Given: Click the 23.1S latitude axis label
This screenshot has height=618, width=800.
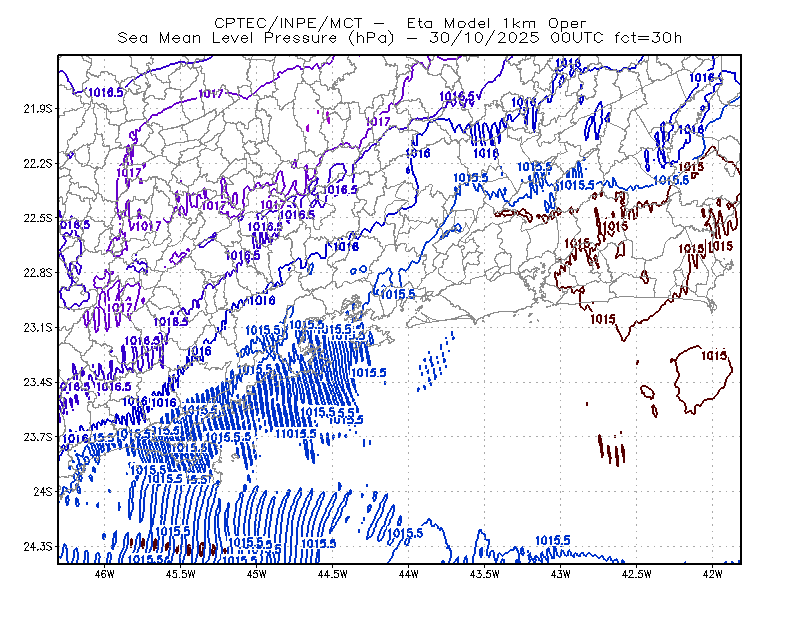Looking at the screenshot, I should [x=38, y=327].
